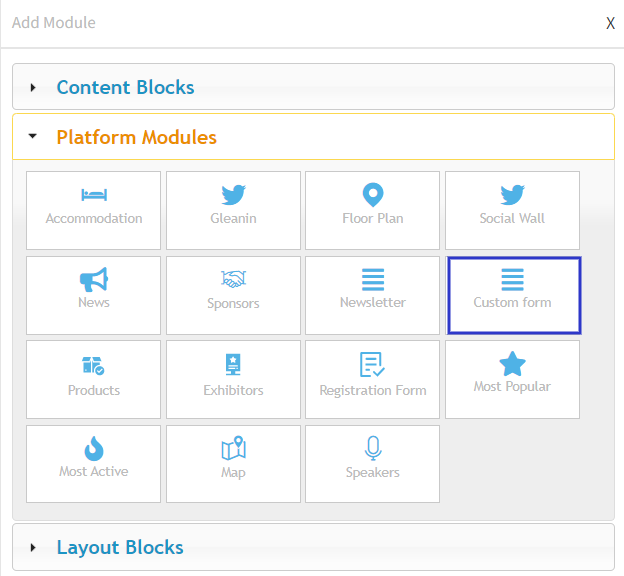This screenshot has width=624, height=576.
Task: Click the Platform Modules heading text
Action: tap(136, 137)
